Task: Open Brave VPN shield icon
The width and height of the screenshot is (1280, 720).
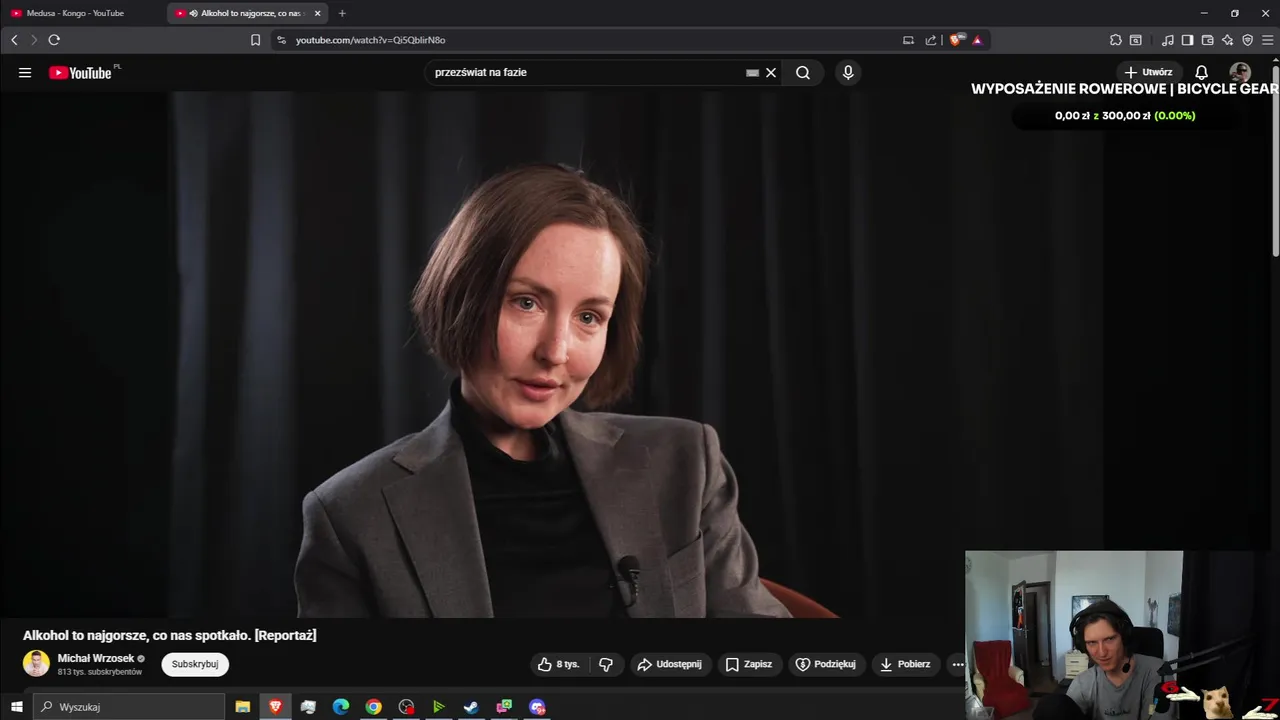Action: tap(1247, 40)
